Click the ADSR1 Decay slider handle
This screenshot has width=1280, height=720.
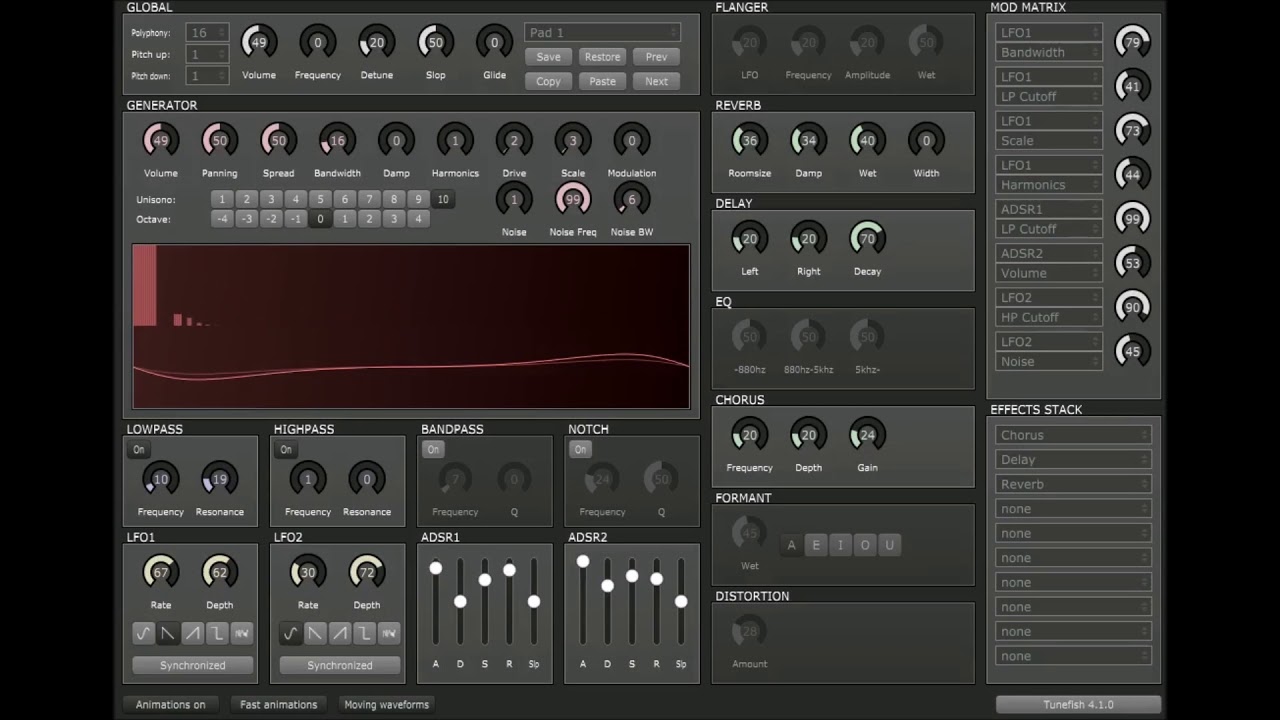460,601
